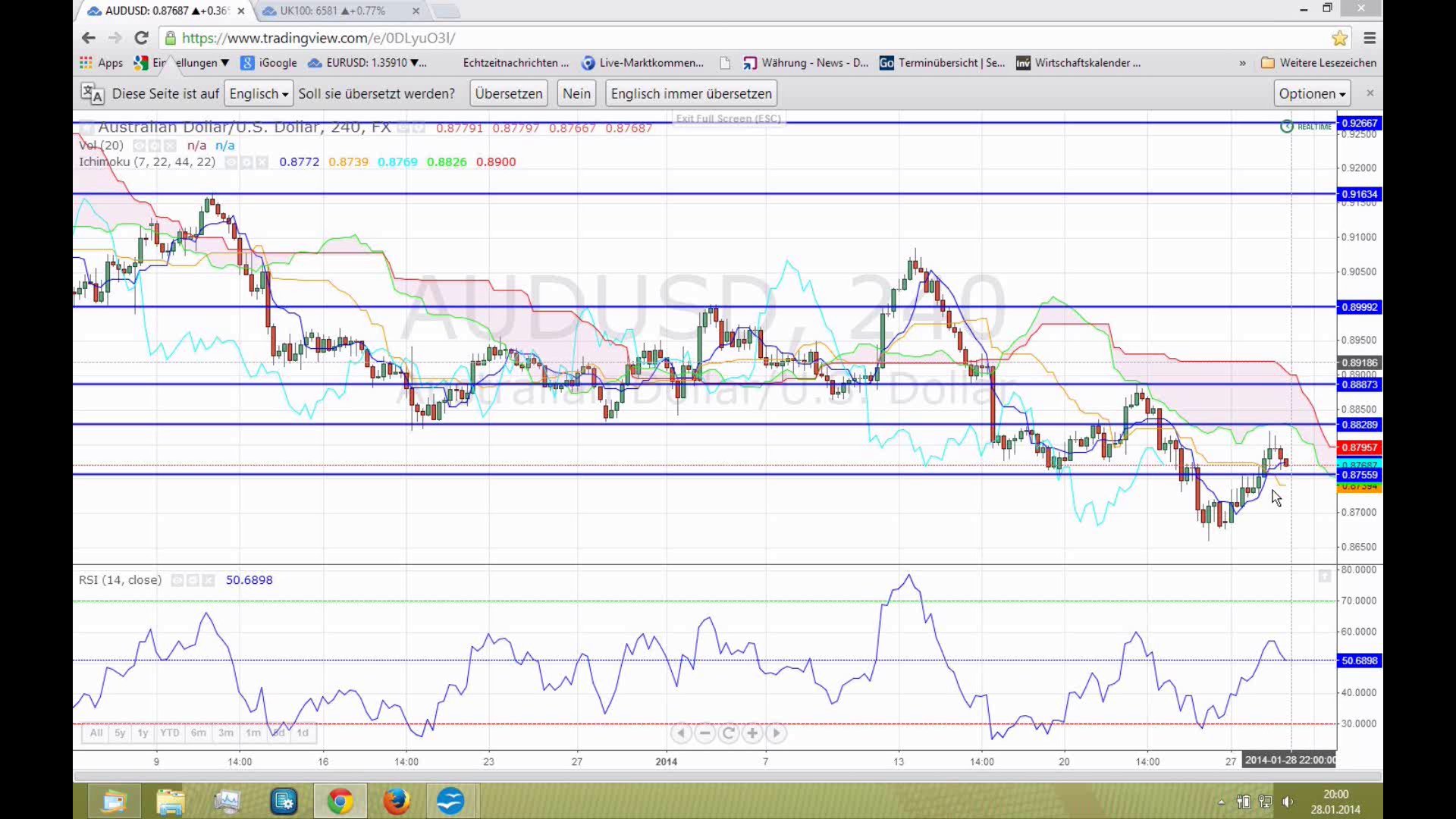Click the 0.87559 blue price label
The width and height of the screenshot is (1456, 819).
1359,475
